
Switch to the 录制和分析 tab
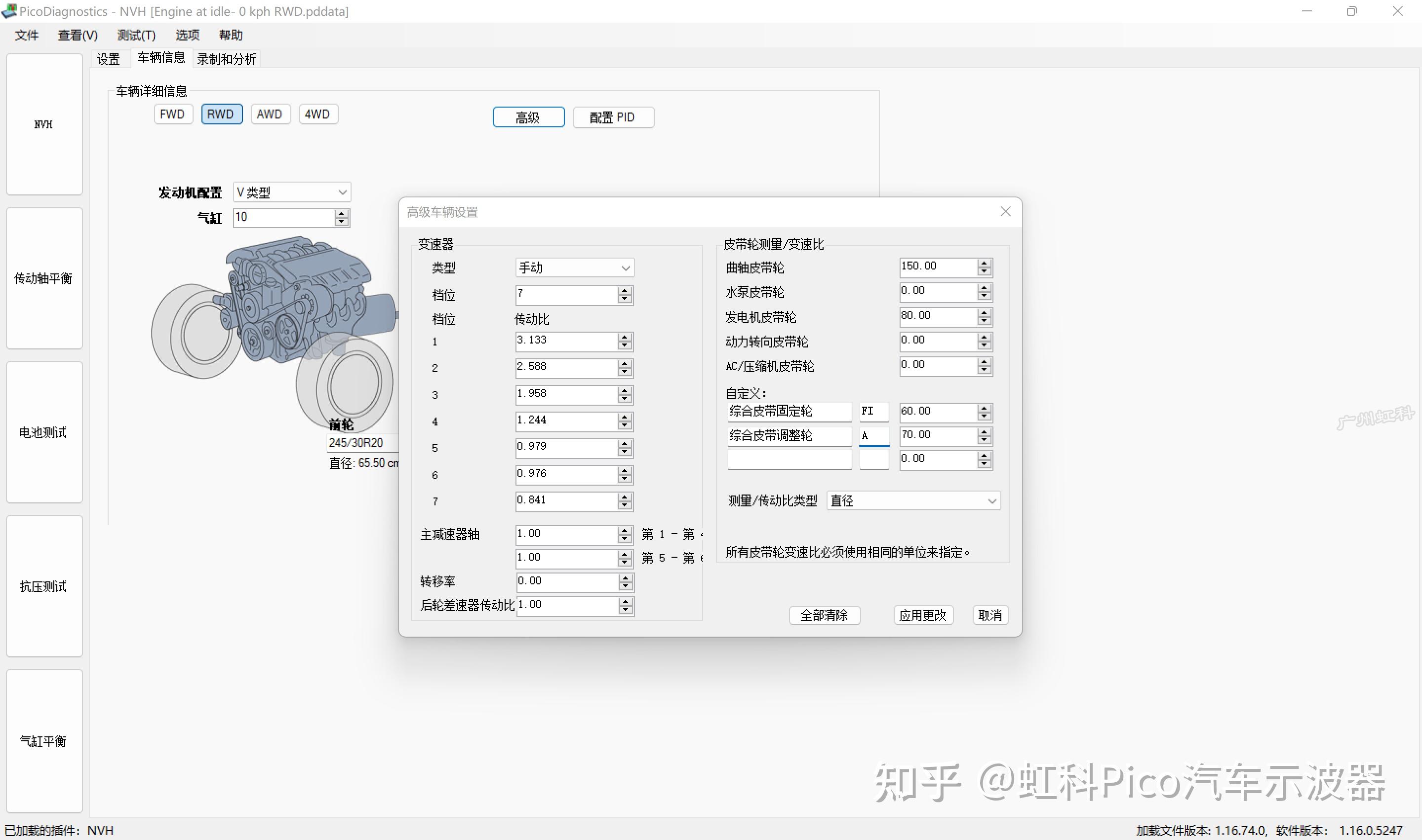click(226, 59)
